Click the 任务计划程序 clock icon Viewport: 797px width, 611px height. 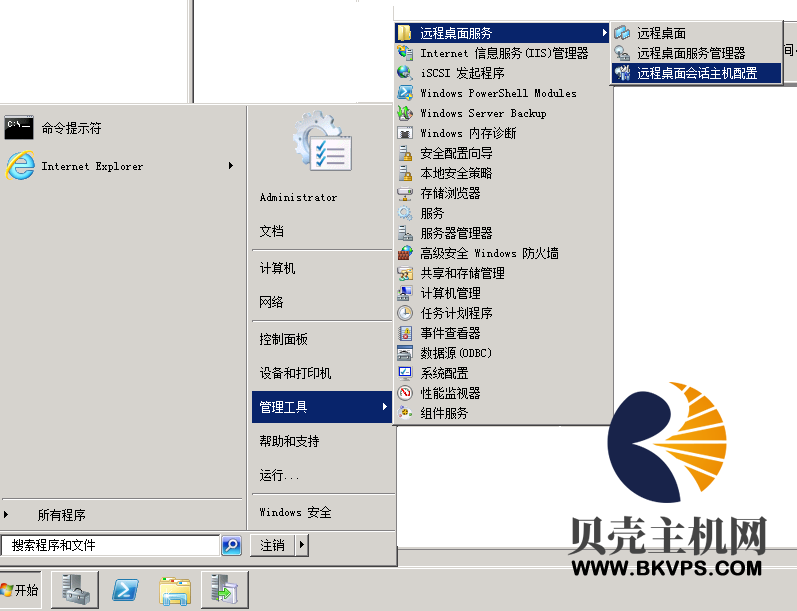click(x=405, y=313)
